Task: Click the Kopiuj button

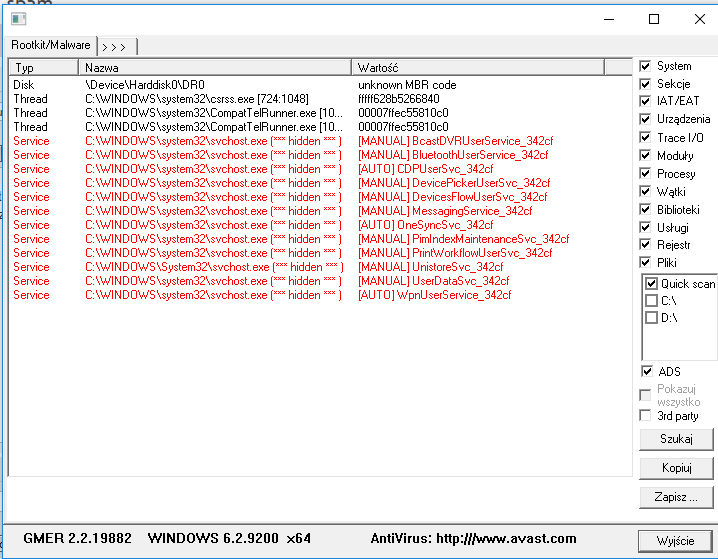Action: click(x=676, y=468)
